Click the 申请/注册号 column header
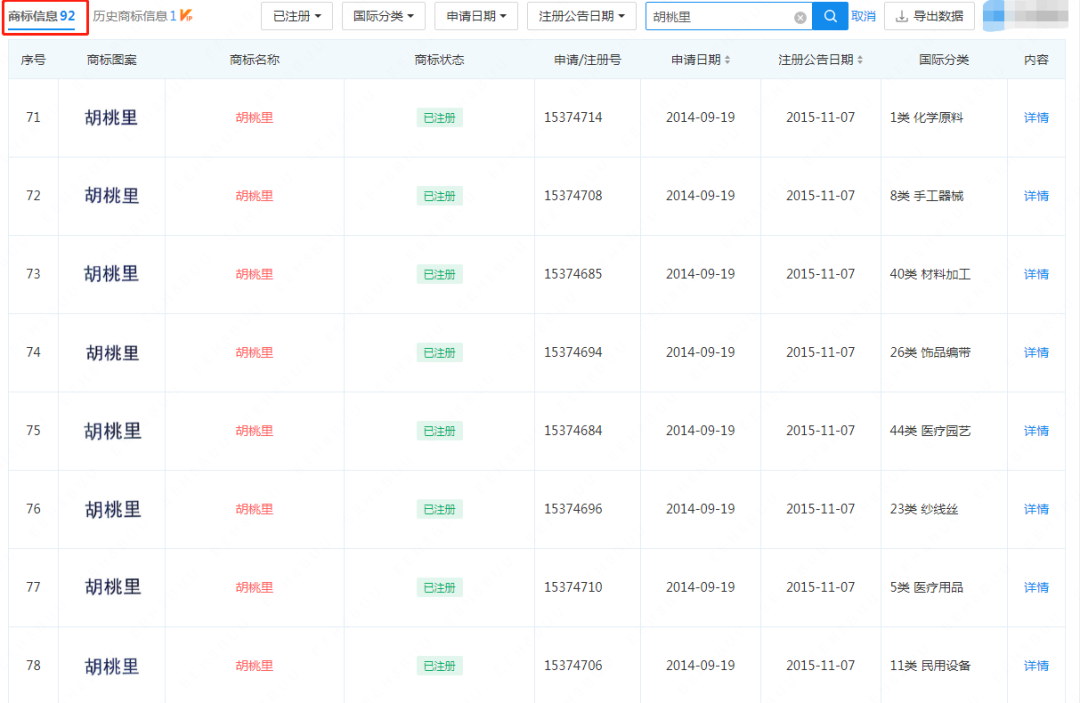Viewport: 1080px width, 703px height. click(x=588, y=60)
